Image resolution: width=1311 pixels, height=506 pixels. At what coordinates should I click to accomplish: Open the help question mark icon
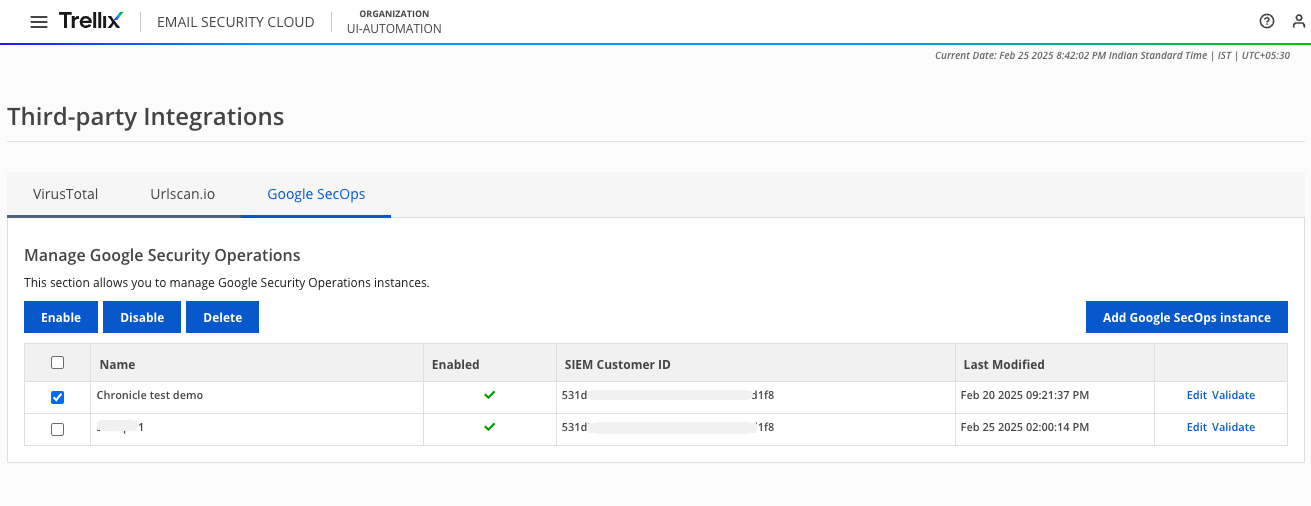1267,21
